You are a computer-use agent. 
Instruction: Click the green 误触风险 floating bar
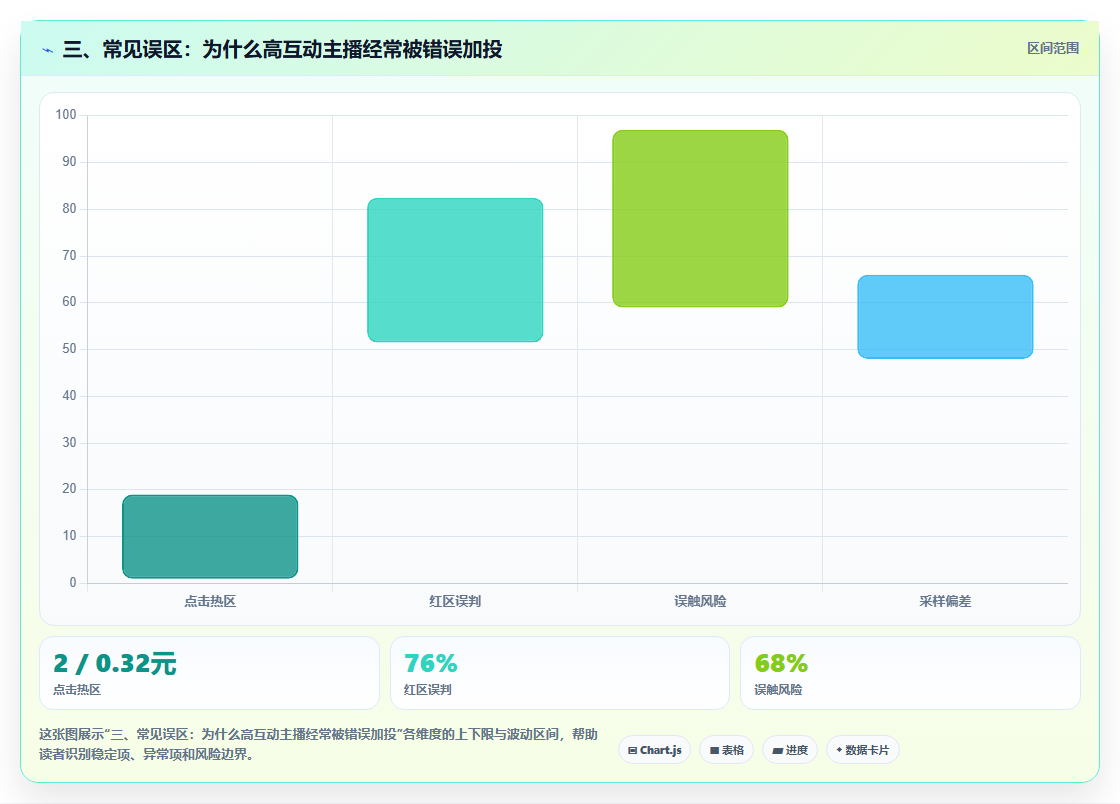[700, 218]
